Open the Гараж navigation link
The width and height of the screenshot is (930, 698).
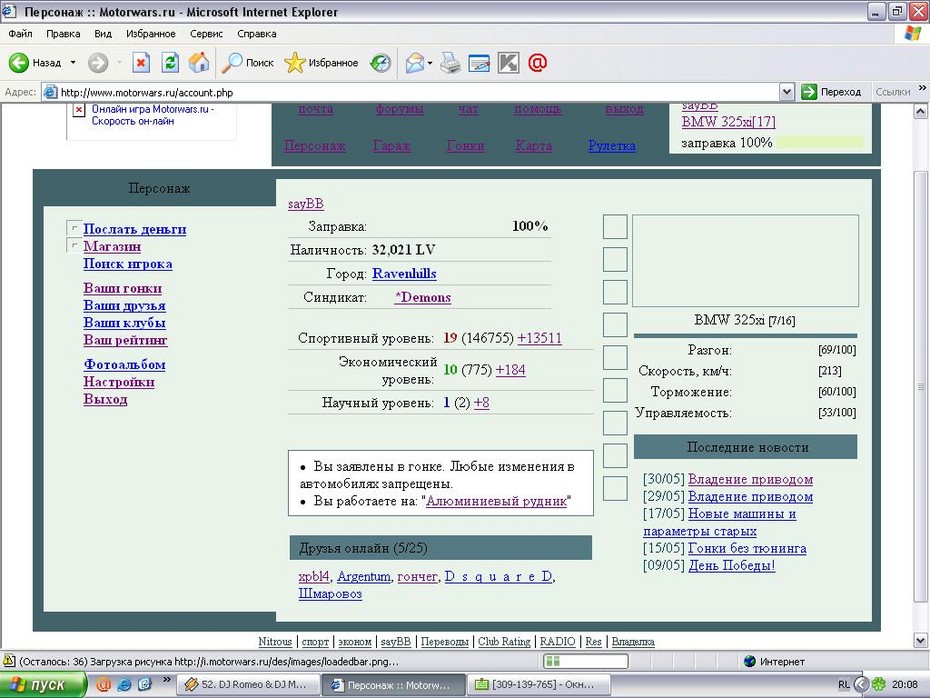pyautogui.click(x=391, y=145)
